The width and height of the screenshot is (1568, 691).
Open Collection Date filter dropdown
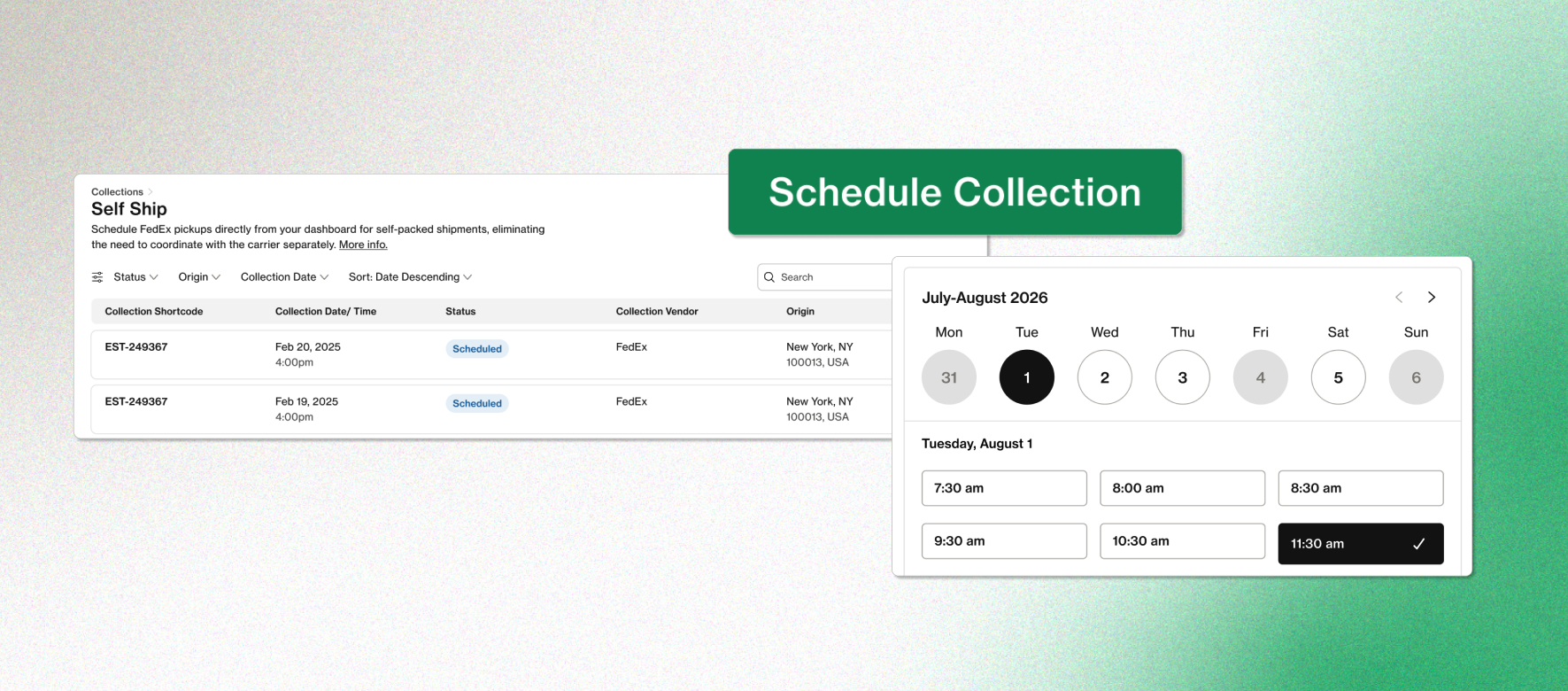[284, 277]
